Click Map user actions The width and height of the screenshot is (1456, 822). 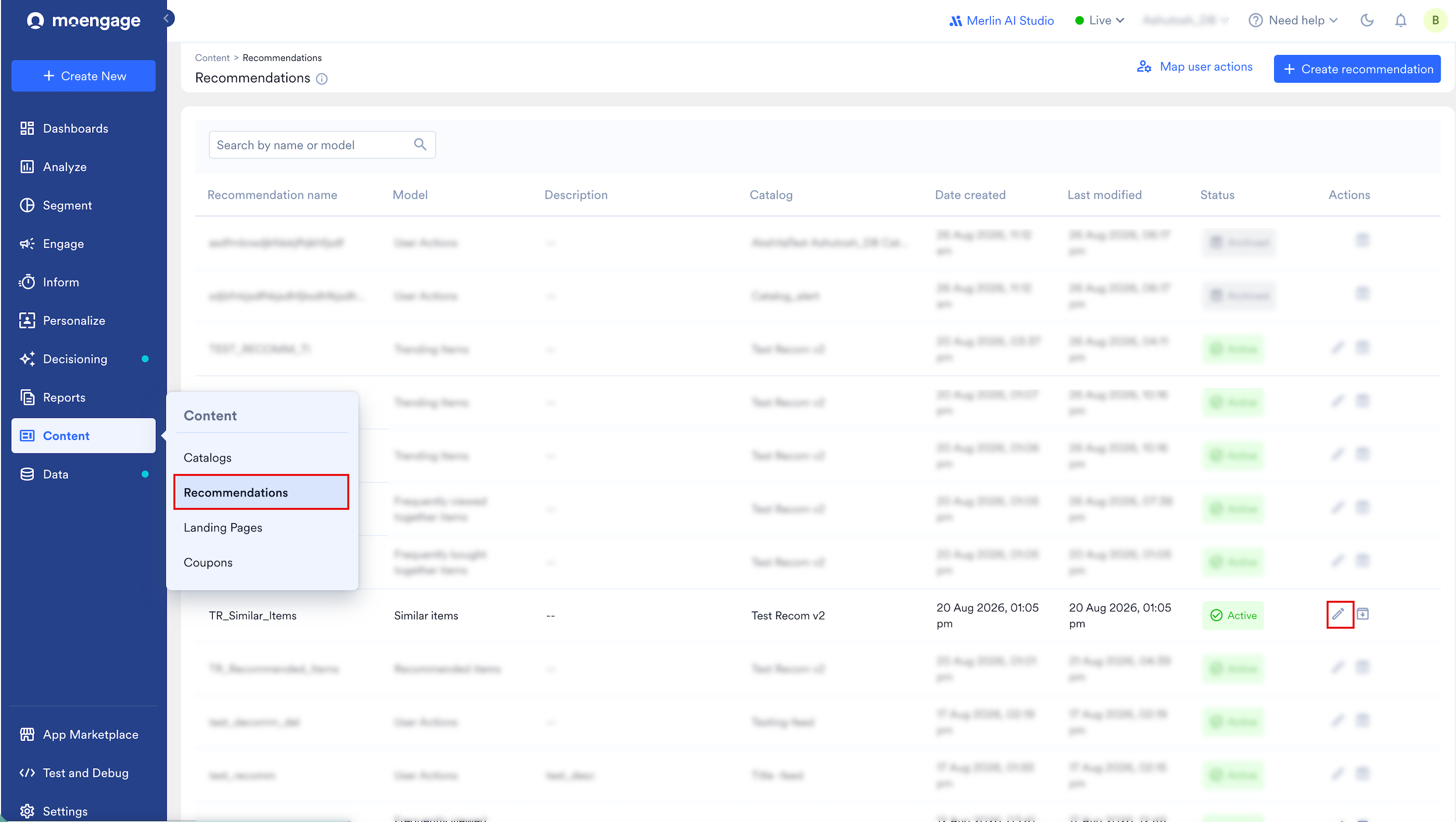click(1195, 66)
